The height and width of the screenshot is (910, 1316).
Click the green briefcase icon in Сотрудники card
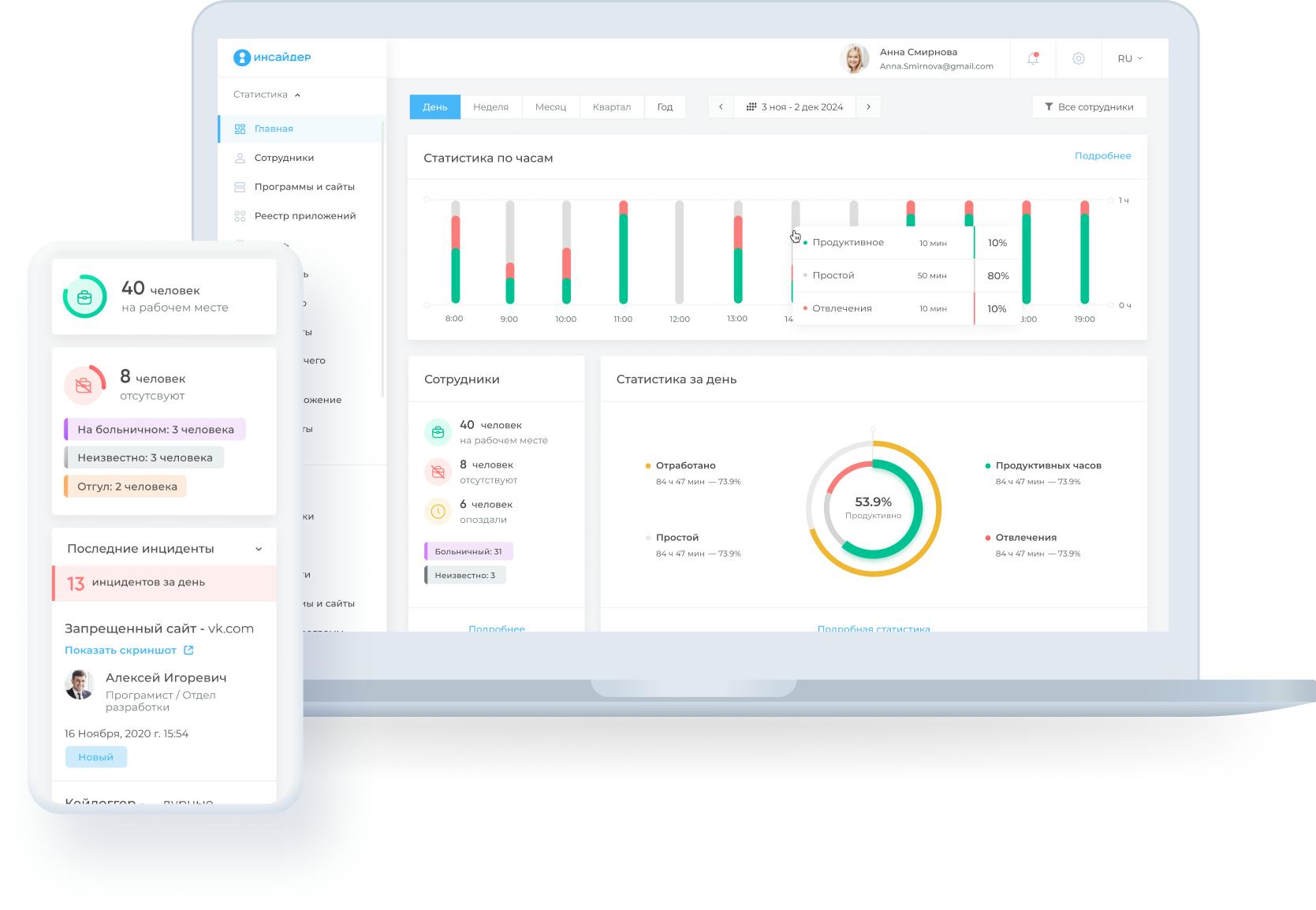click(x=438, y=432)
